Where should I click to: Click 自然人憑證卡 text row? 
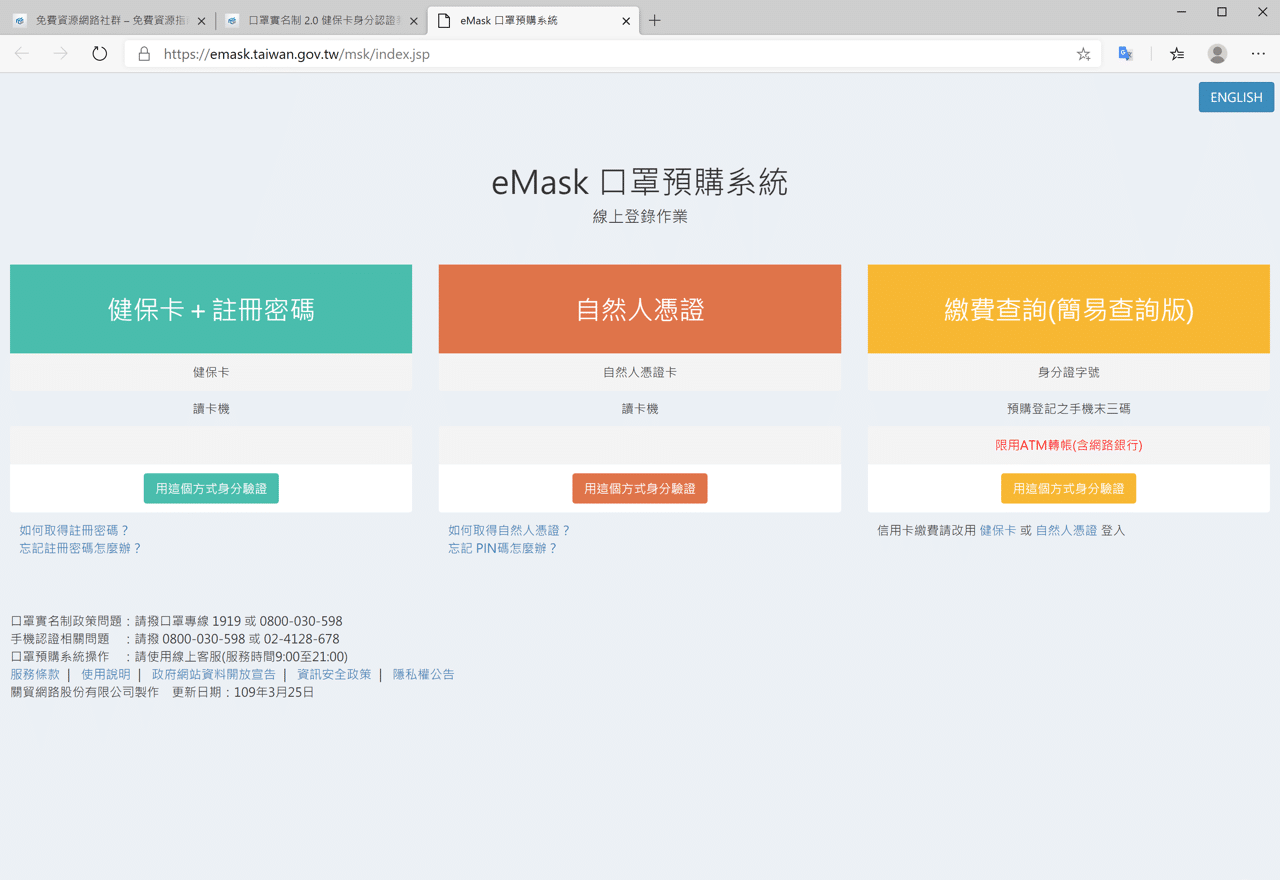(640, 372)
